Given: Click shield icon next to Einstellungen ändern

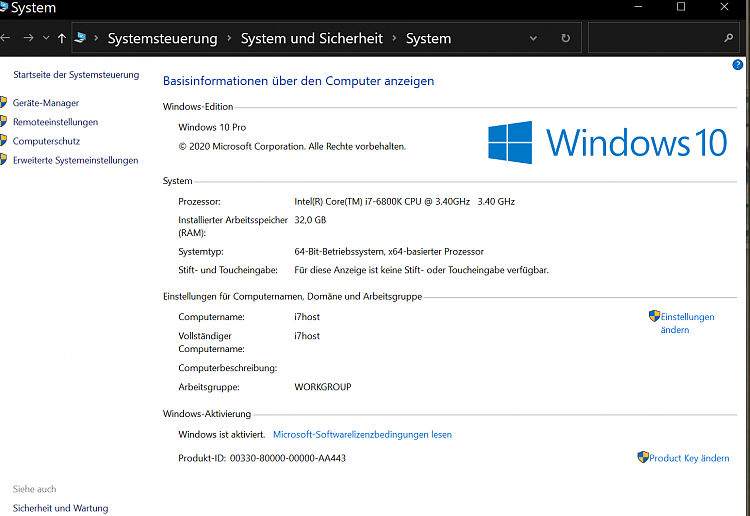Looking at the screenshot, I should point(654,316).
